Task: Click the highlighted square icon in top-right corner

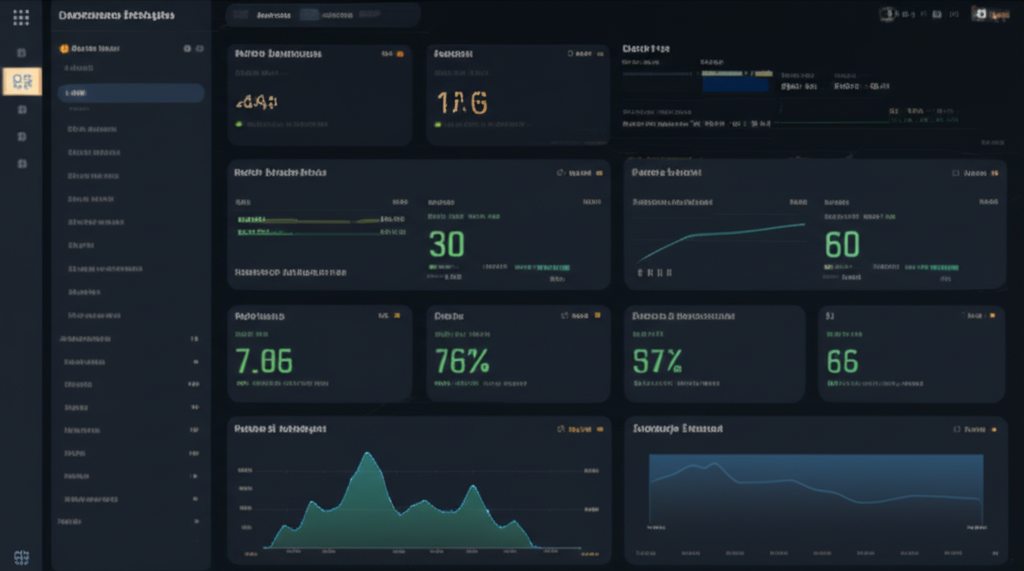Action: point(979,15)
